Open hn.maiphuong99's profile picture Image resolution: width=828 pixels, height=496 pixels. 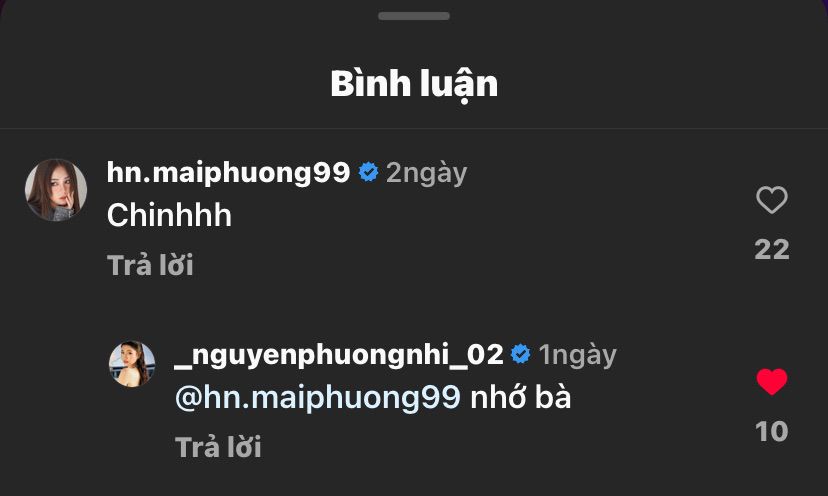tap(56, 190)
